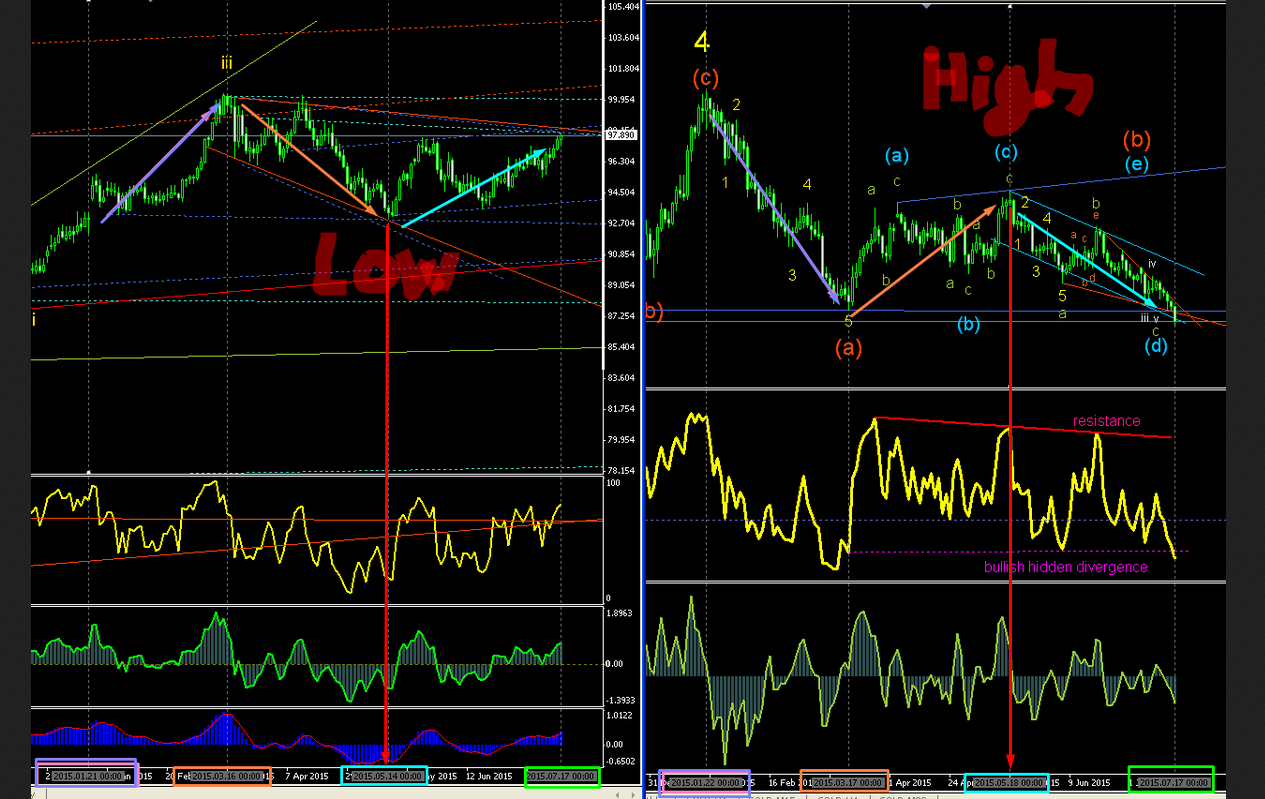
Task: Click the -1.3993 indicator scale value
Action: coord(621,701)
